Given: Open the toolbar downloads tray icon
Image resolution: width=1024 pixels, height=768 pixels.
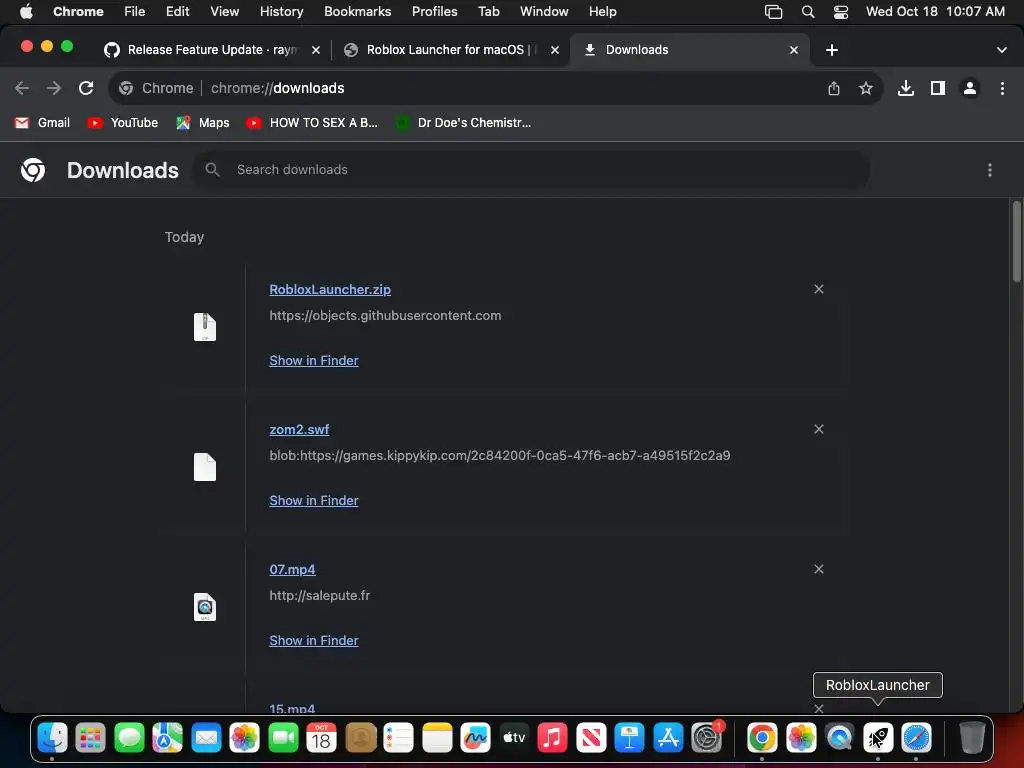Looking at the screenshot, I should coord(906,88).
